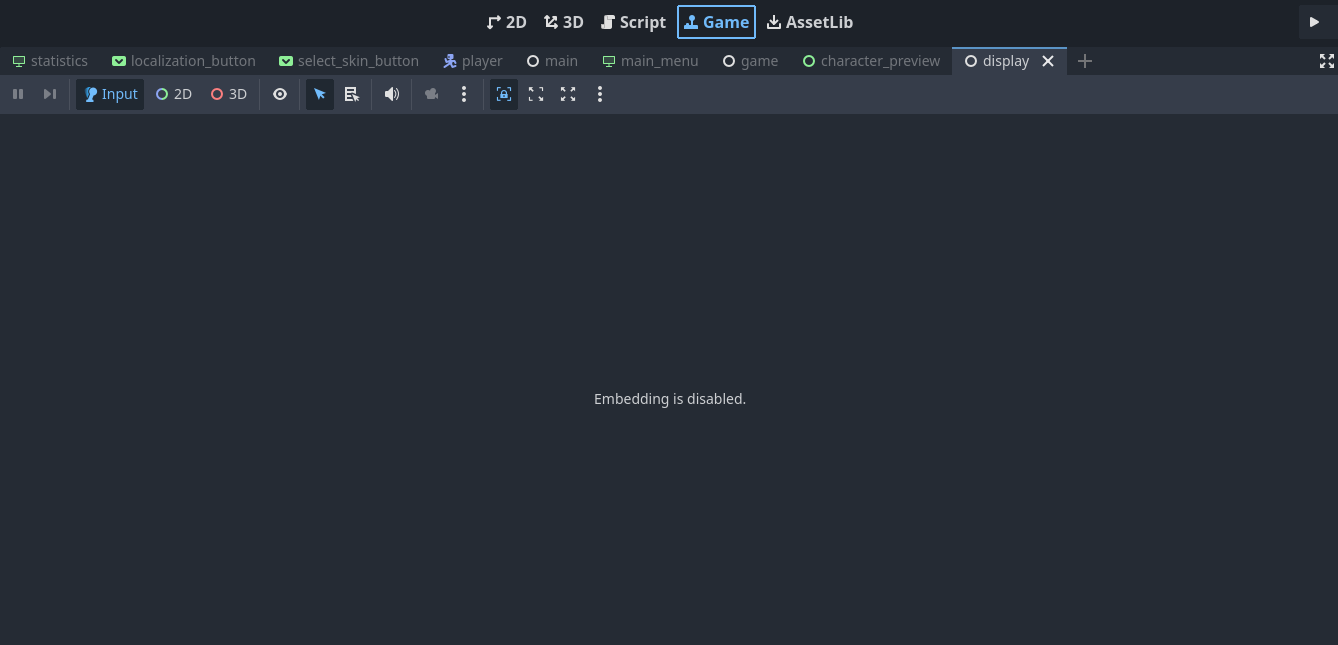Toggle the embed game on play icon
Image resolution: width=1338 pixels, height=645 pixels.
point(504,94)
